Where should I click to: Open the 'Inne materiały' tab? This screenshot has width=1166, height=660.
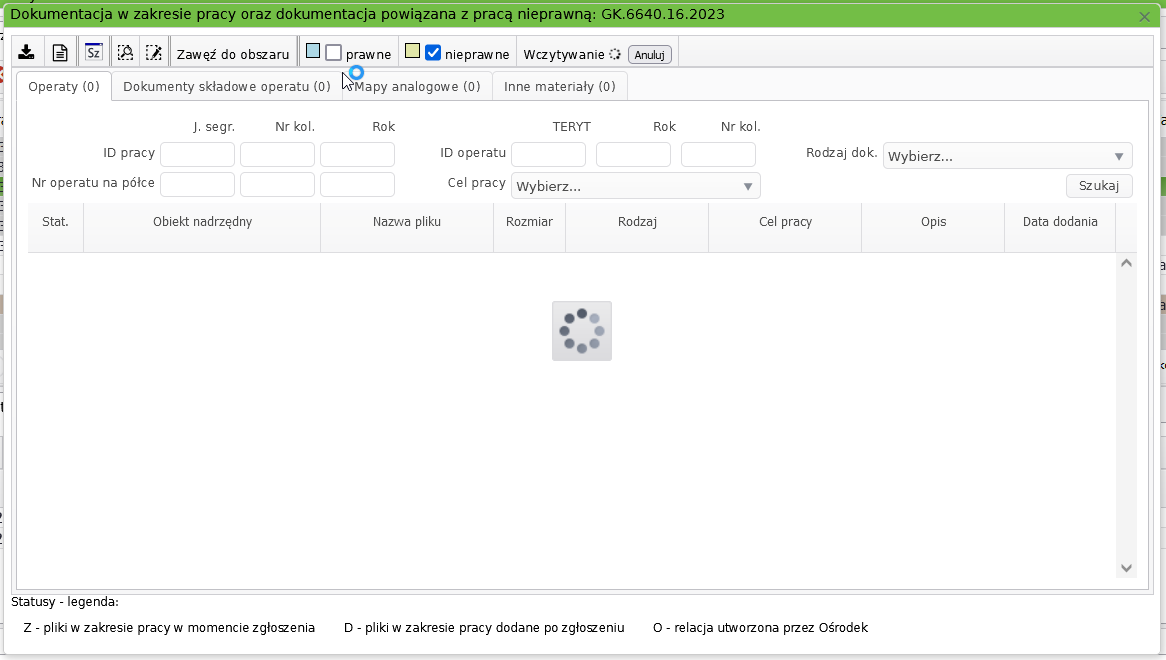(559, 87)
